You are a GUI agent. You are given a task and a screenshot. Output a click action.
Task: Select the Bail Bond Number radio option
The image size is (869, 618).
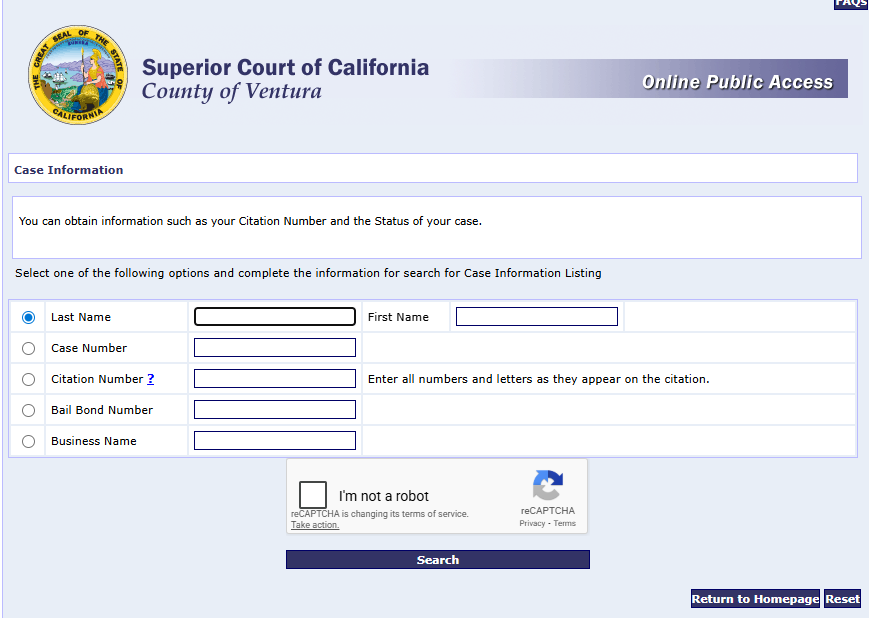pos(28,410)
